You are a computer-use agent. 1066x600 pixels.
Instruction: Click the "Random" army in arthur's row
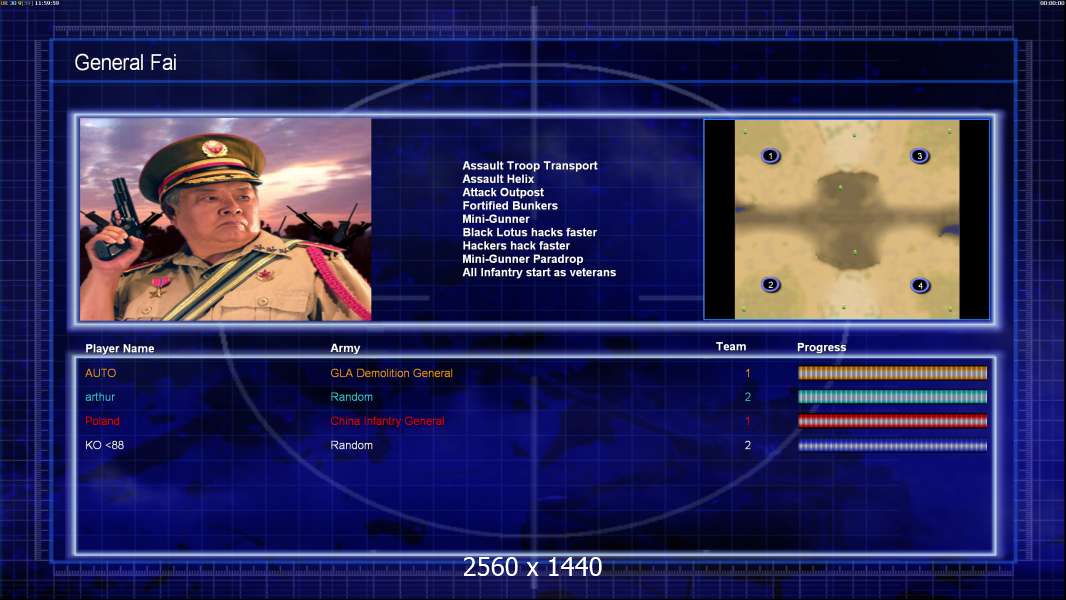(351, 397)
